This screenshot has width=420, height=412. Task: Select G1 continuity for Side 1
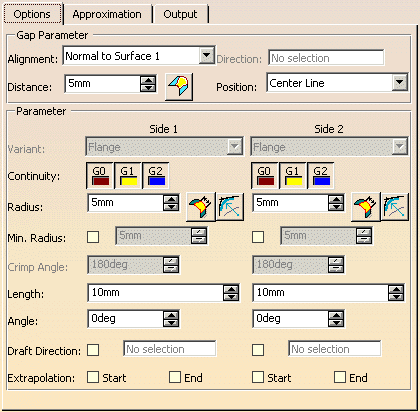click(x=128, y=176)
